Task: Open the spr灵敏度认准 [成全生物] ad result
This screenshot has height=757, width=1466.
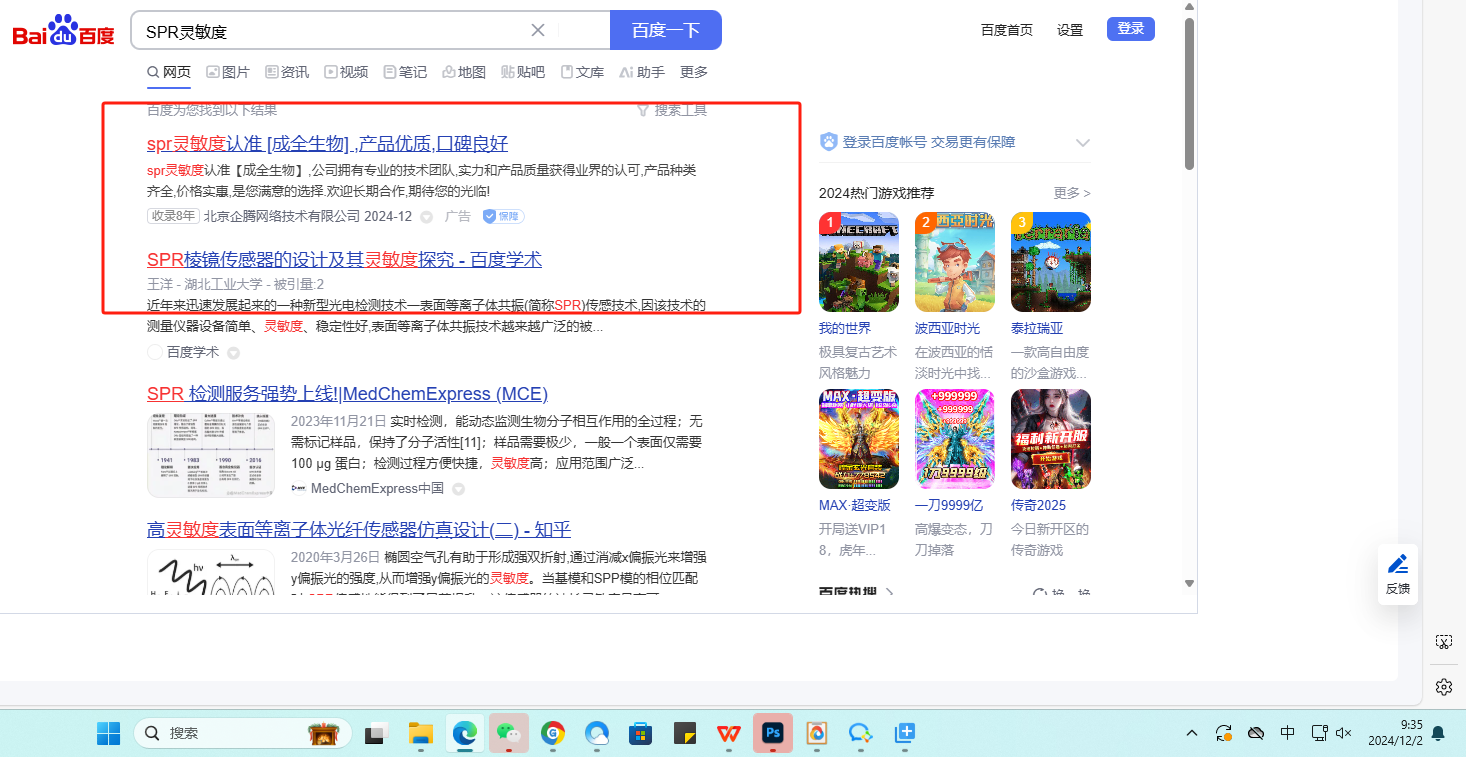Action: pos(327,143)
